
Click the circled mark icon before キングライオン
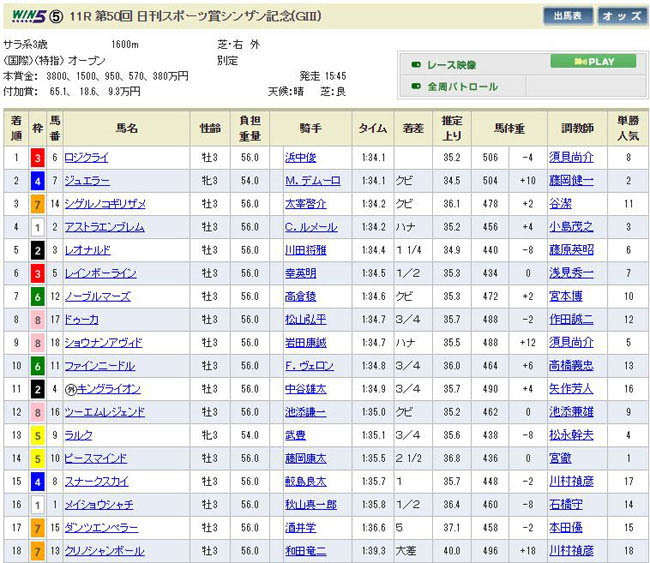coord(71,389)
